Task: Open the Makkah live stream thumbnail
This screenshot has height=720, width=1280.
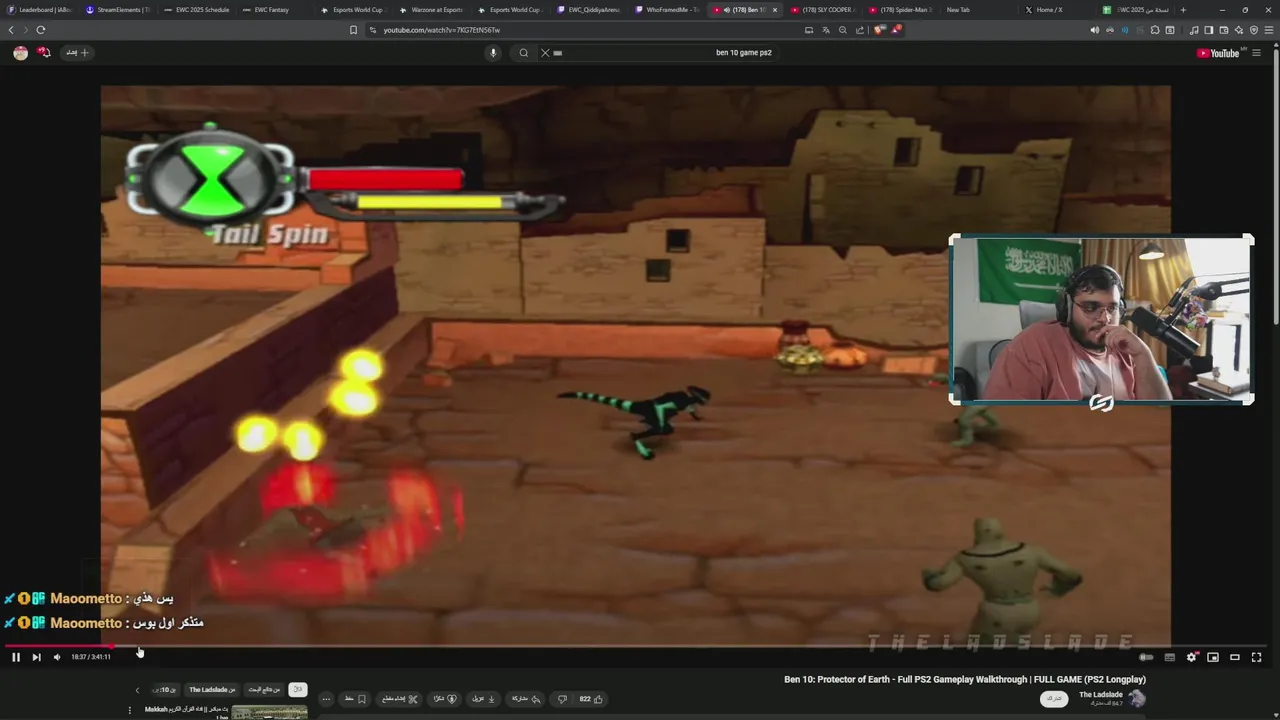Action: tap(270, 713)
